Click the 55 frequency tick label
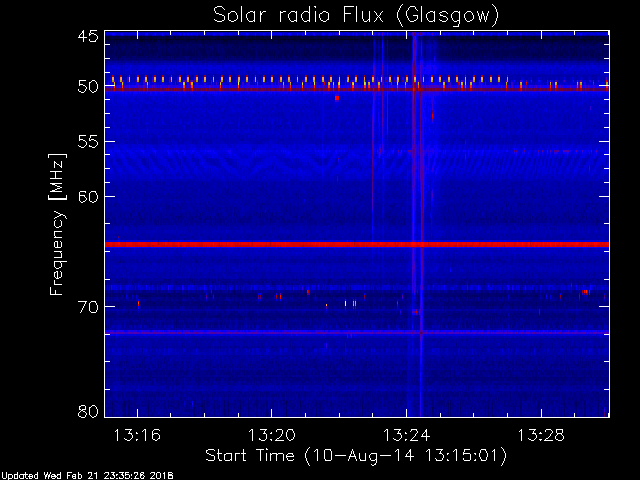The image size is (640, 480). click(x=88, y=142)
